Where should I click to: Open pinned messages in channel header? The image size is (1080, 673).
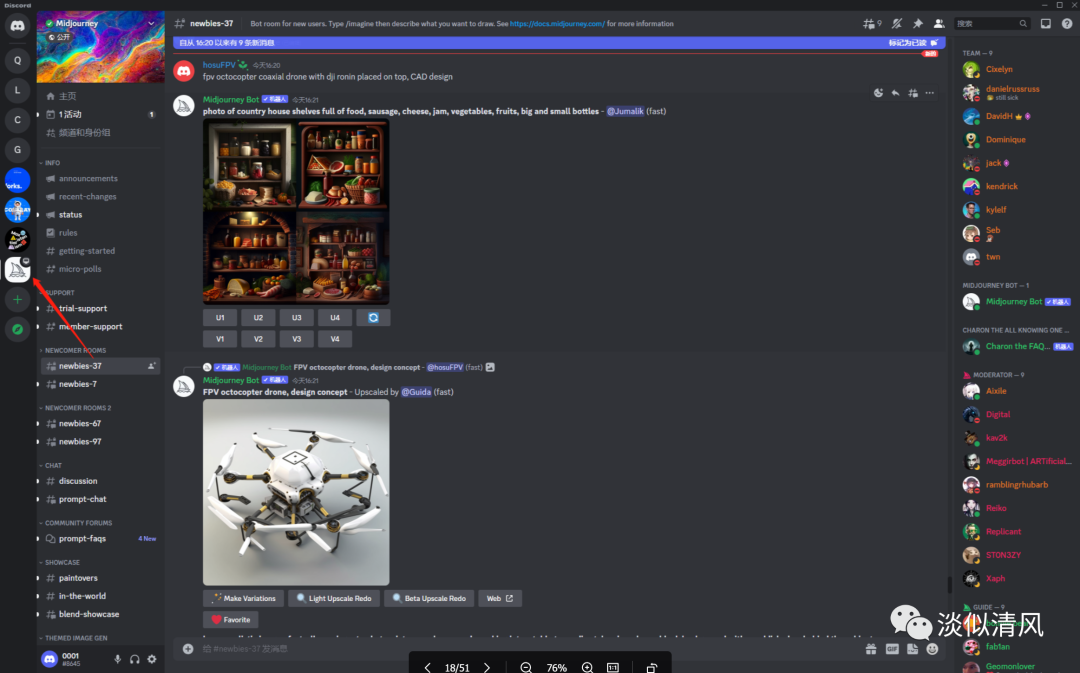pyautogui.click(x=918, y=24)
